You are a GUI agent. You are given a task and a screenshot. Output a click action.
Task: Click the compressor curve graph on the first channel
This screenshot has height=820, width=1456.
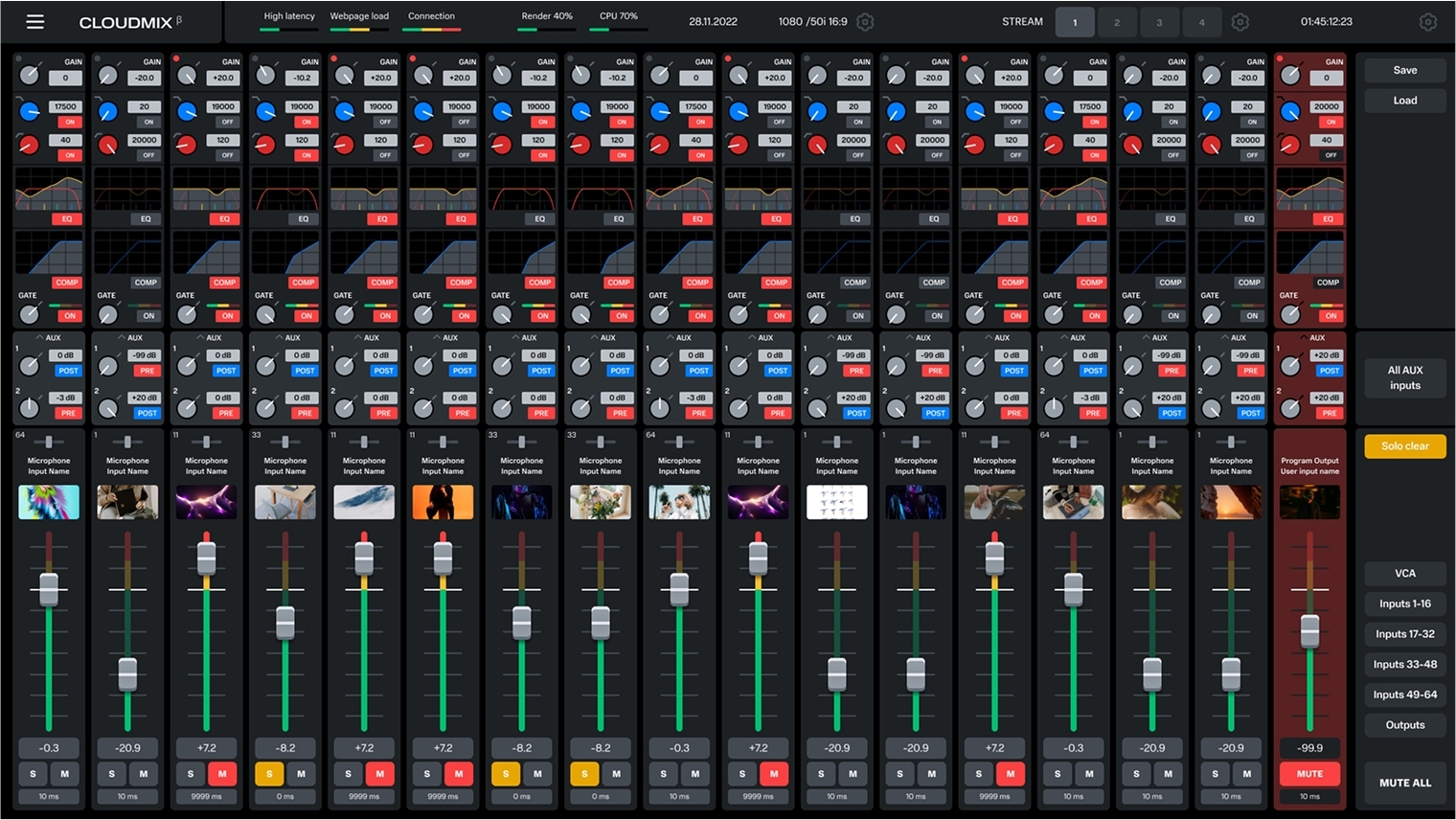tap(48, 254)
